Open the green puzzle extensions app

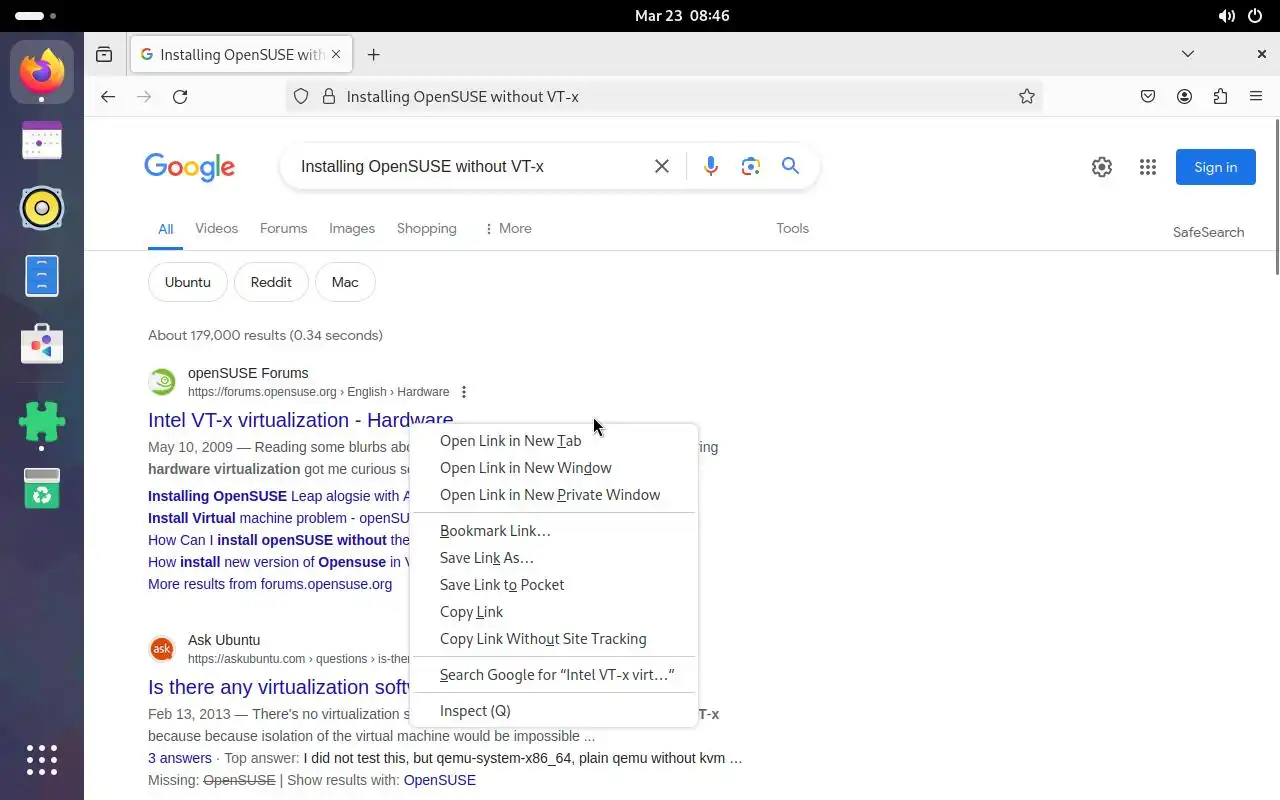coord(42,422)
